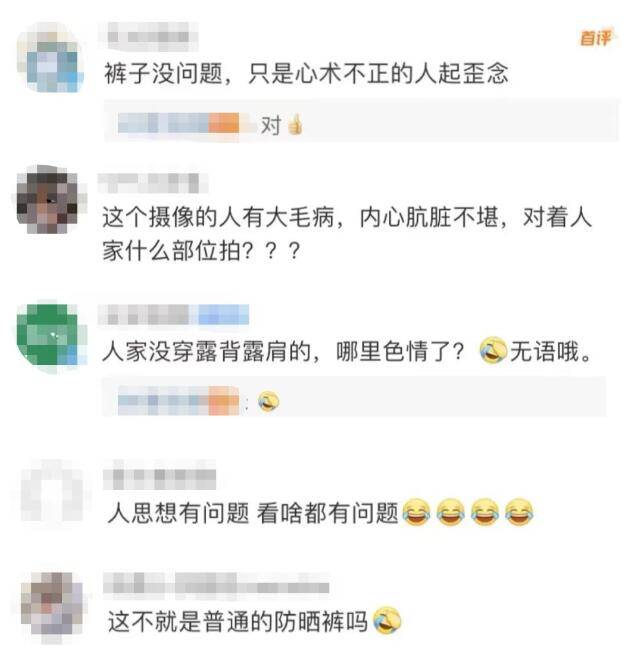The height and width of the screenshot is (656, 641).
Task: Select comment 这不就是普通的防晒裤吗
Action: (x=238, y=621)
